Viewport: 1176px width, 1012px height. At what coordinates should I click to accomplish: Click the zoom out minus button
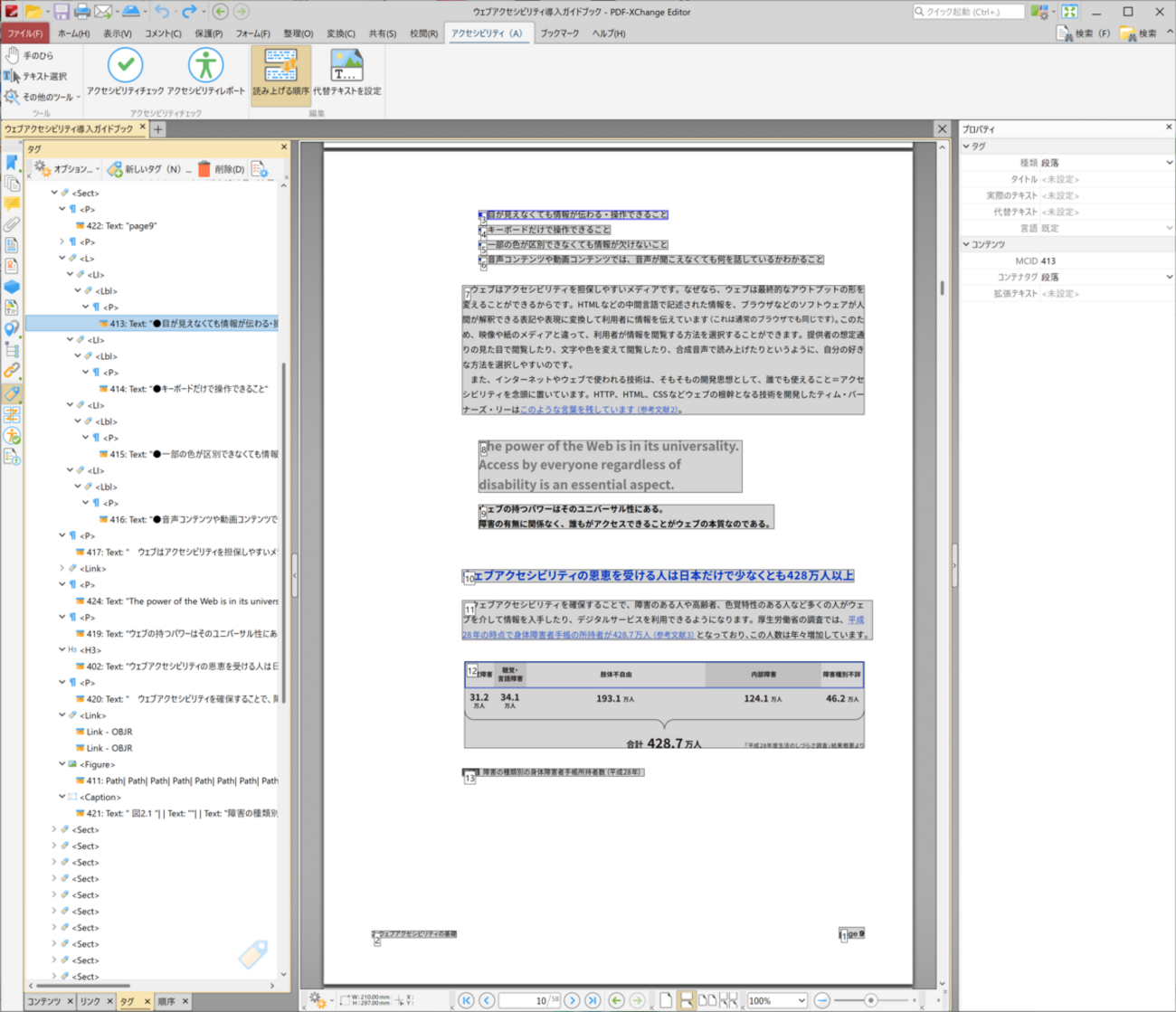pyautogui.click(x=821, y=1000)
